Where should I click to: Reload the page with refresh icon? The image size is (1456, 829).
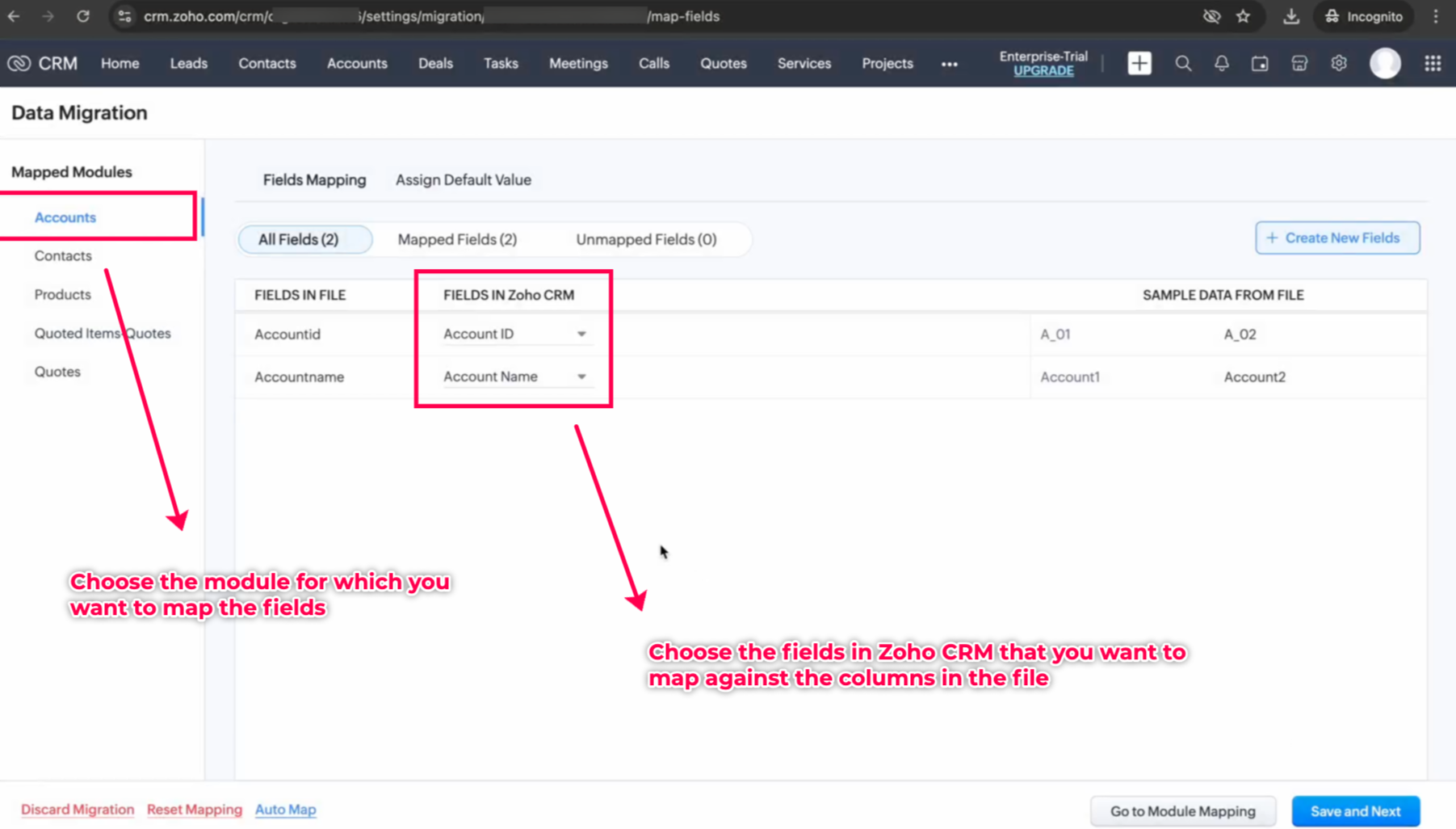click(x=83, y=16)
